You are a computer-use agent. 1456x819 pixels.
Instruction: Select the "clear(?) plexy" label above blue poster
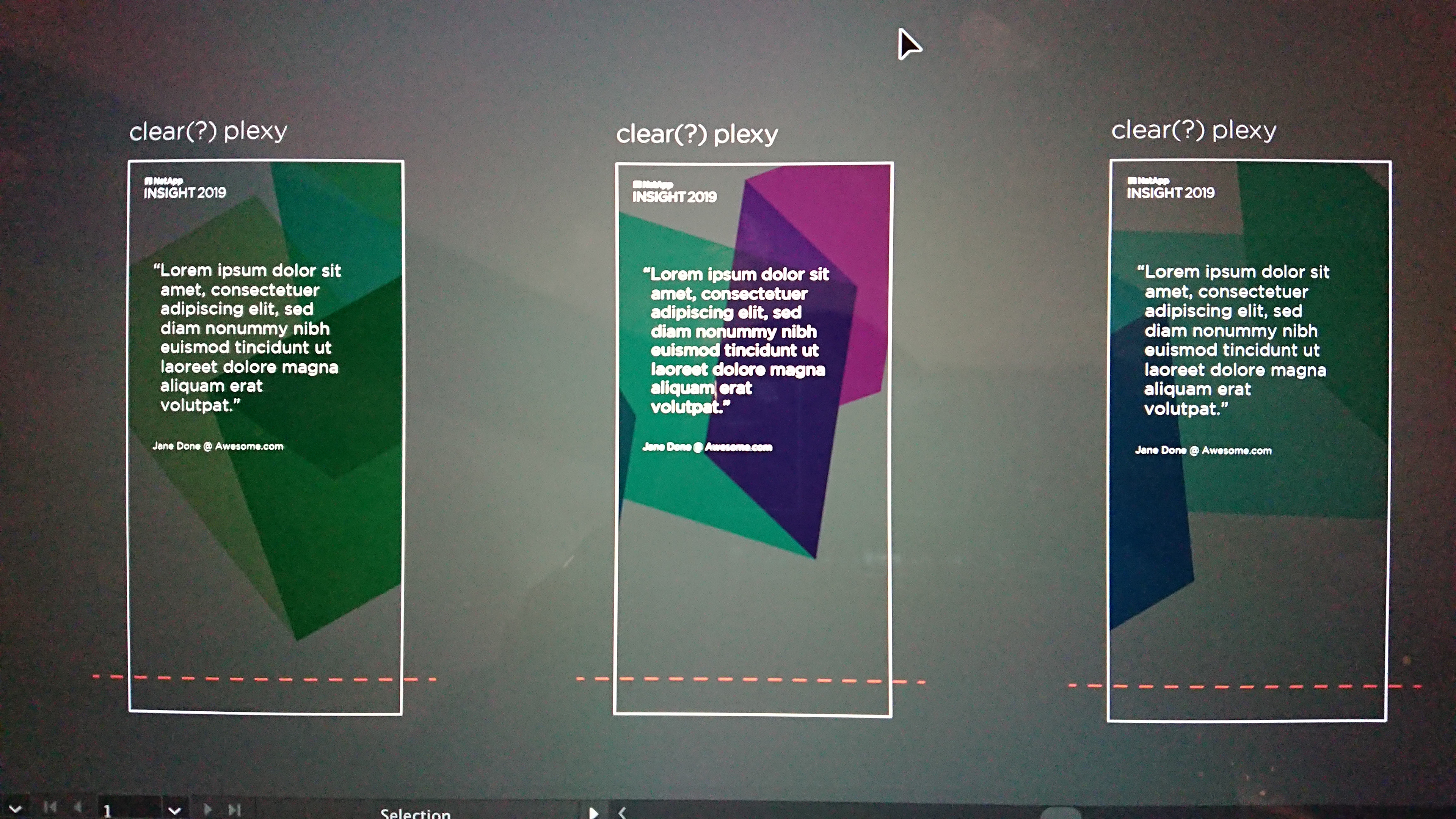1194,130
